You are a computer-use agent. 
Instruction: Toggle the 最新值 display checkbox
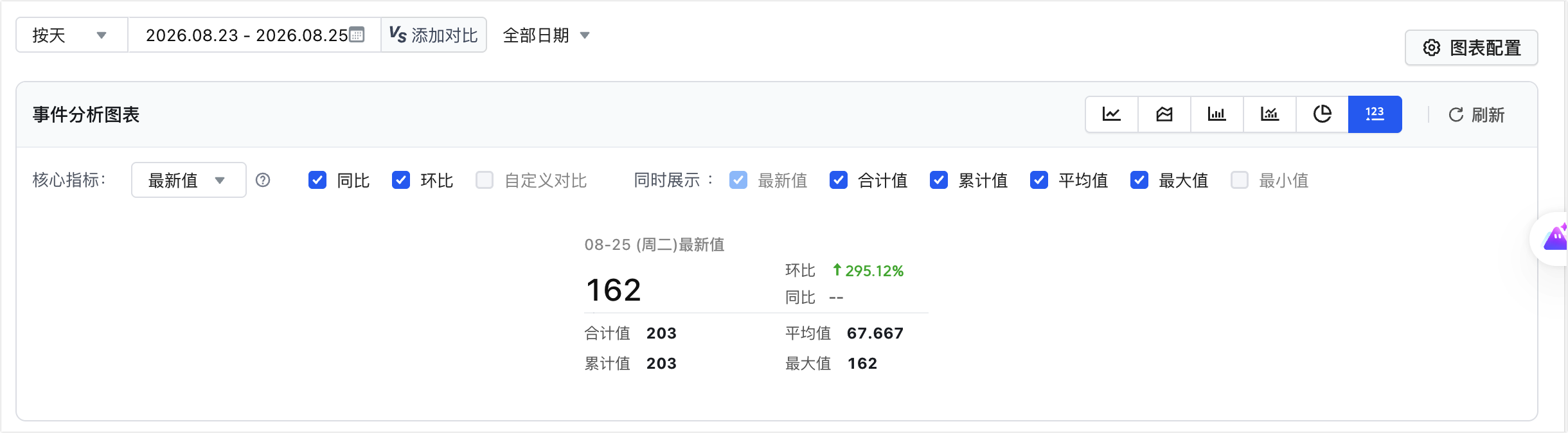[x=738, y=180]
